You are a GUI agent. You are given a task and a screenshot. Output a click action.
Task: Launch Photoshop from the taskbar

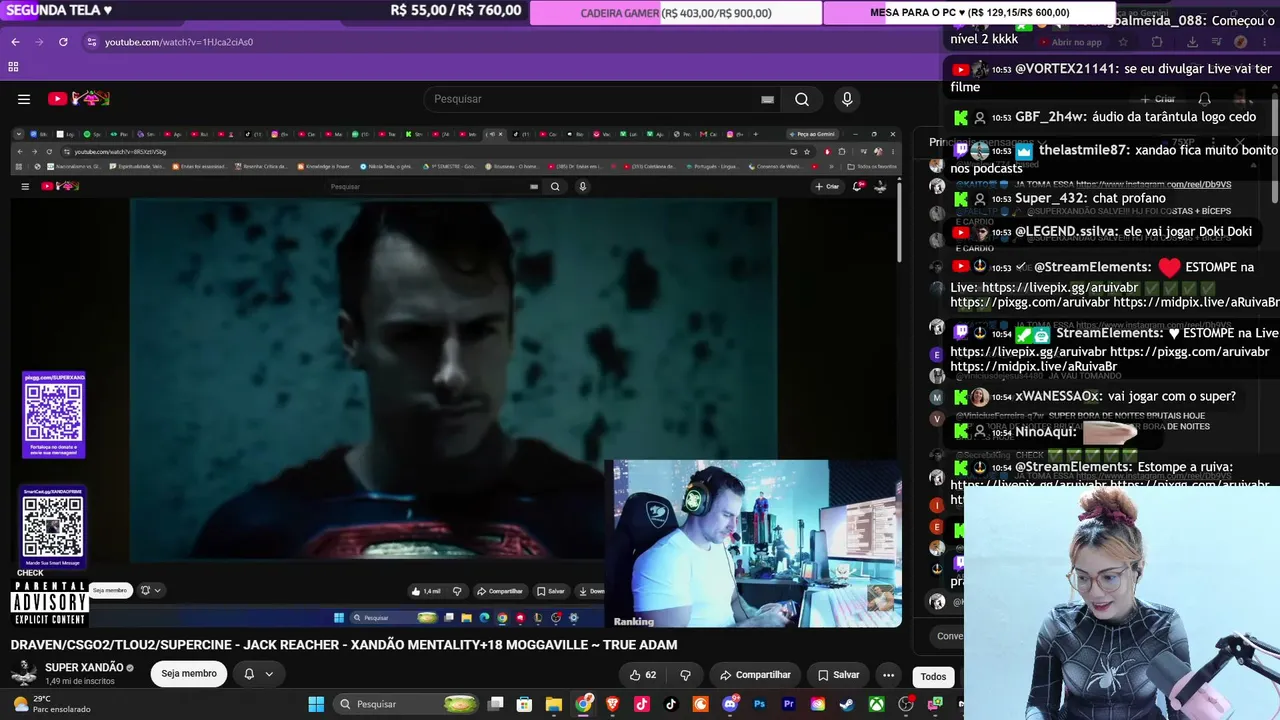759,704
